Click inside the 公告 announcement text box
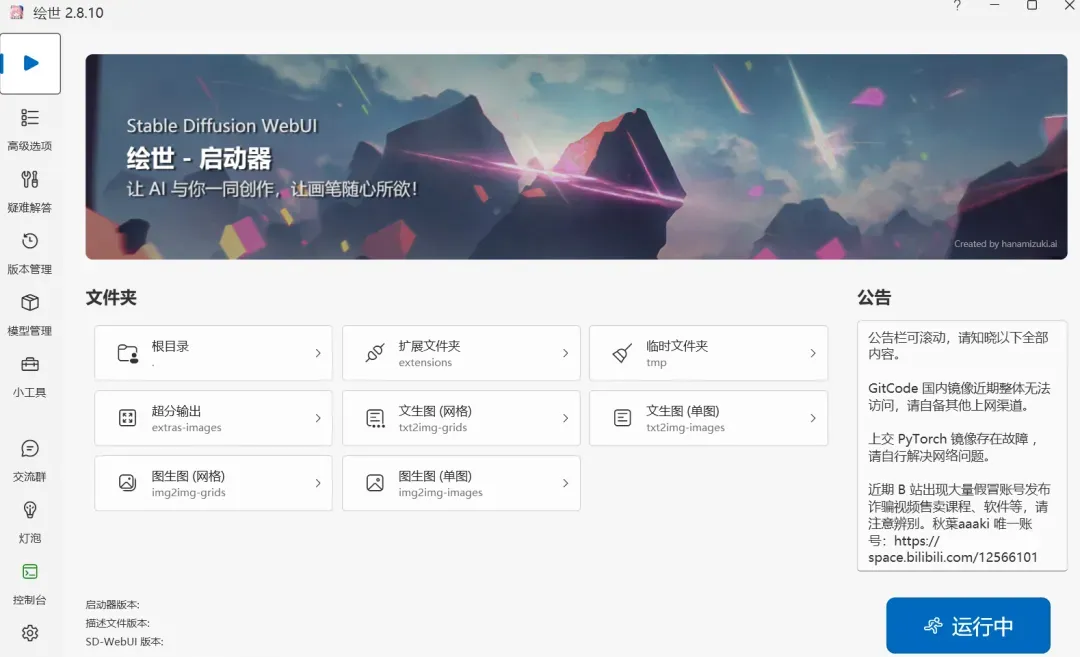 [962, 446]
